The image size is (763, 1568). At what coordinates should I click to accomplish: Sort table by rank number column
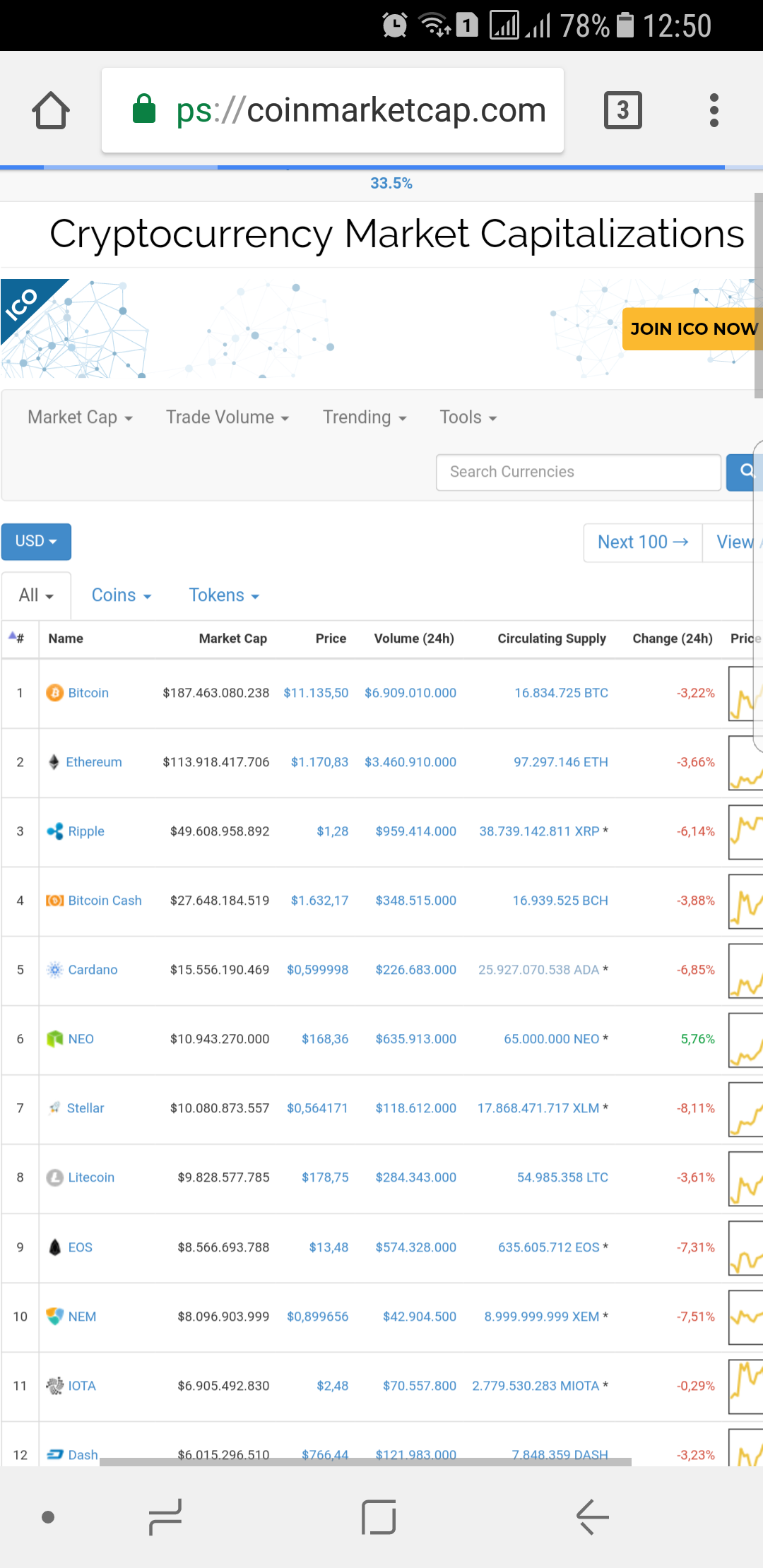(x=16, y=639)
